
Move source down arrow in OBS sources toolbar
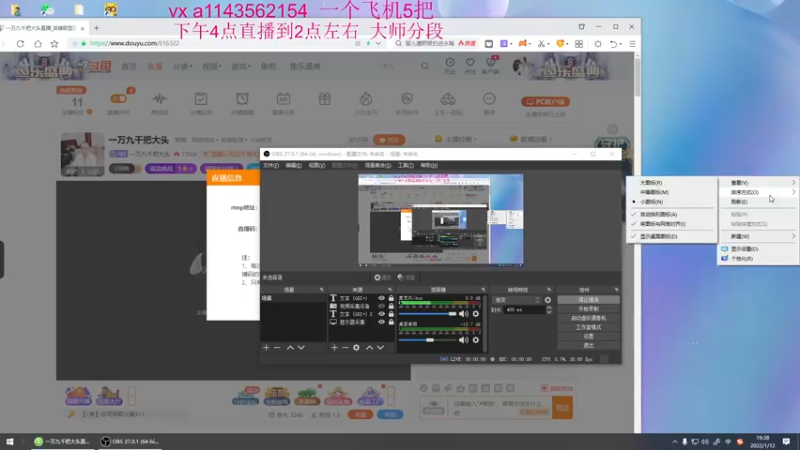[381, 347]
